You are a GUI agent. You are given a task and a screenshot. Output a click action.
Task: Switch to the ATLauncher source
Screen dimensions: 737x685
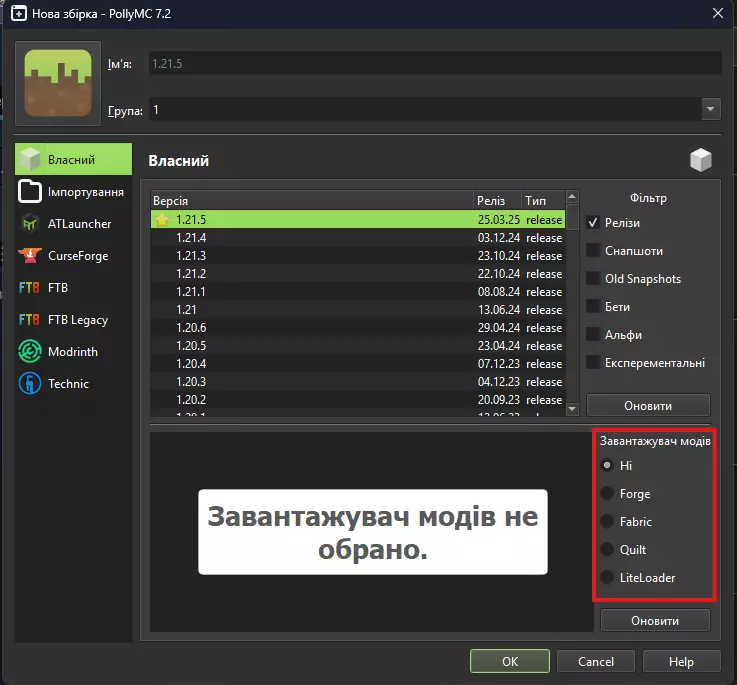tap(73, 224)
